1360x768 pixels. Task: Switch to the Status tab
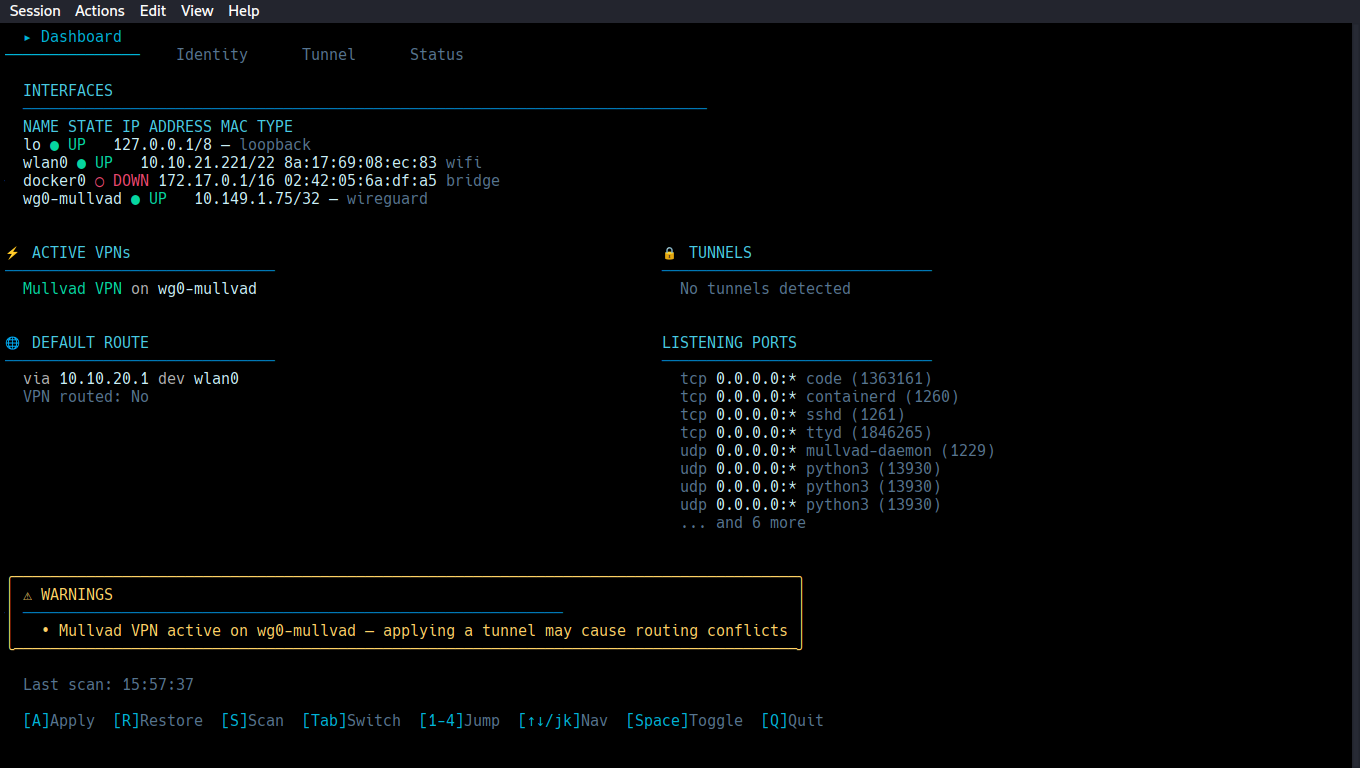click(437, 55)
